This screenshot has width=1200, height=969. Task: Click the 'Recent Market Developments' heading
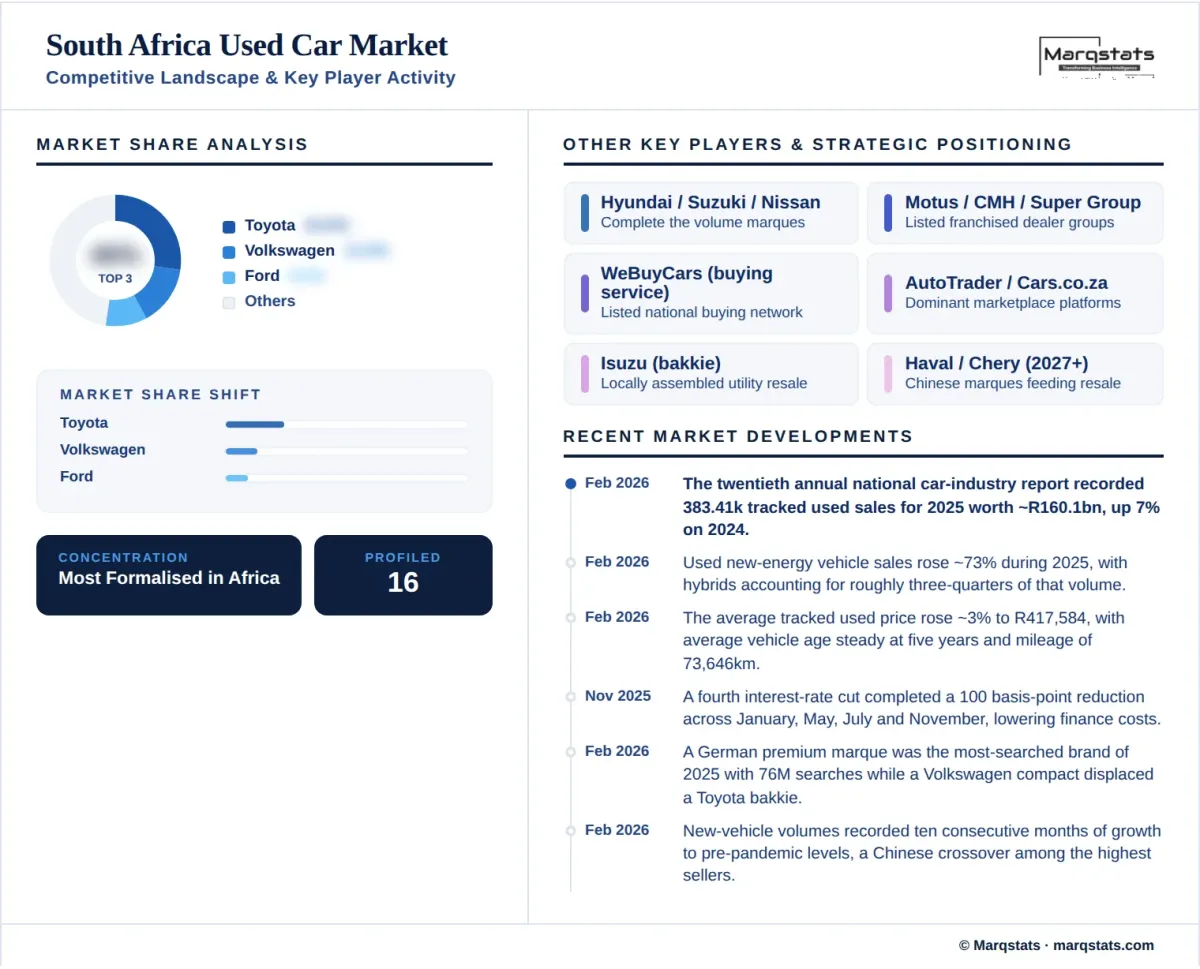coord(738,437)
